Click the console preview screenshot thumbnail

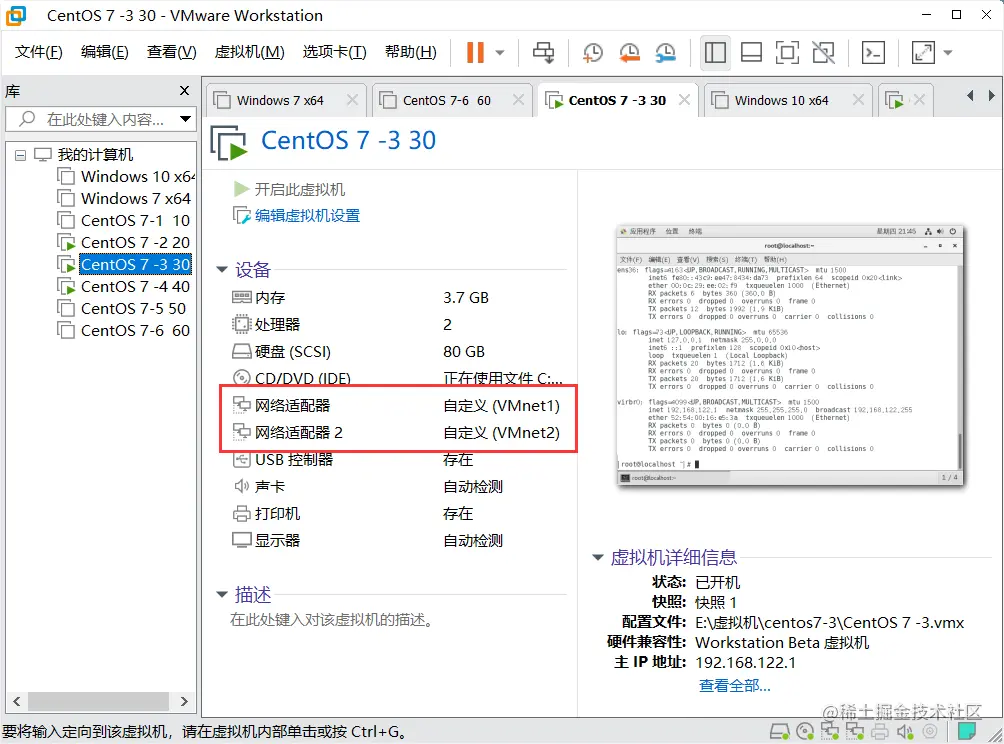pyautogui.click(x=789, y=356)
